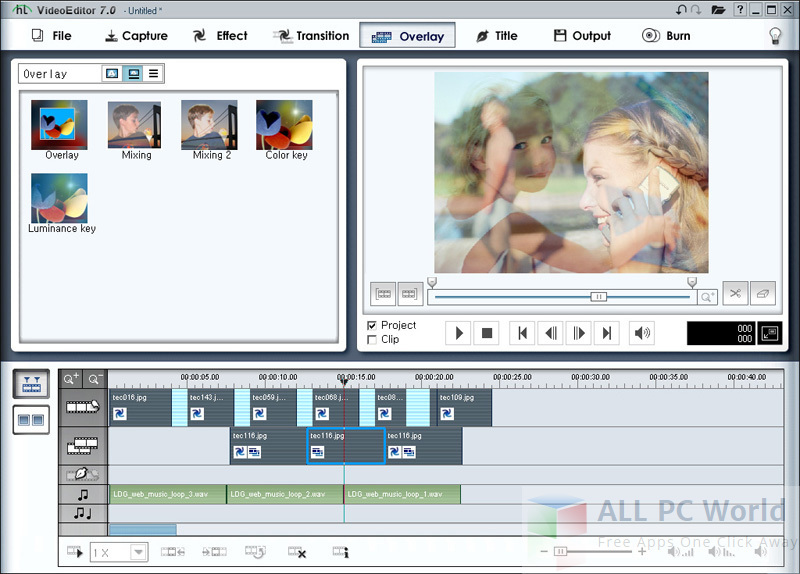Stop the preview playback
800x574 pixels.
click(x=487, y=333)
